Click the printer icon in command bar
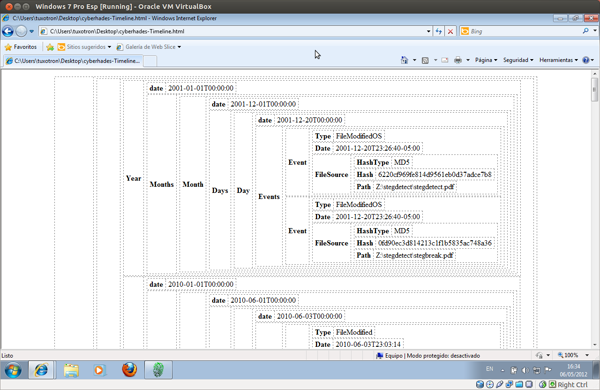This screenshot has width=600, height=390. [x=458, y=60]
